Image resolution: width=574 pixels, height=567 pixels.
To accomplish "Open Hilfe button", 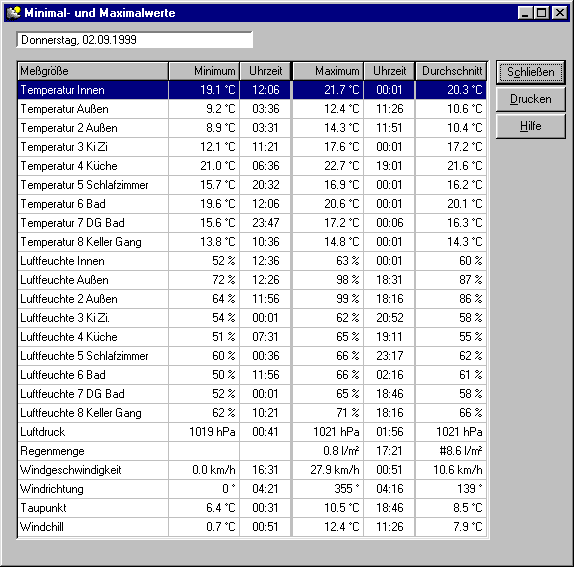I will click(x=530, y=126).
